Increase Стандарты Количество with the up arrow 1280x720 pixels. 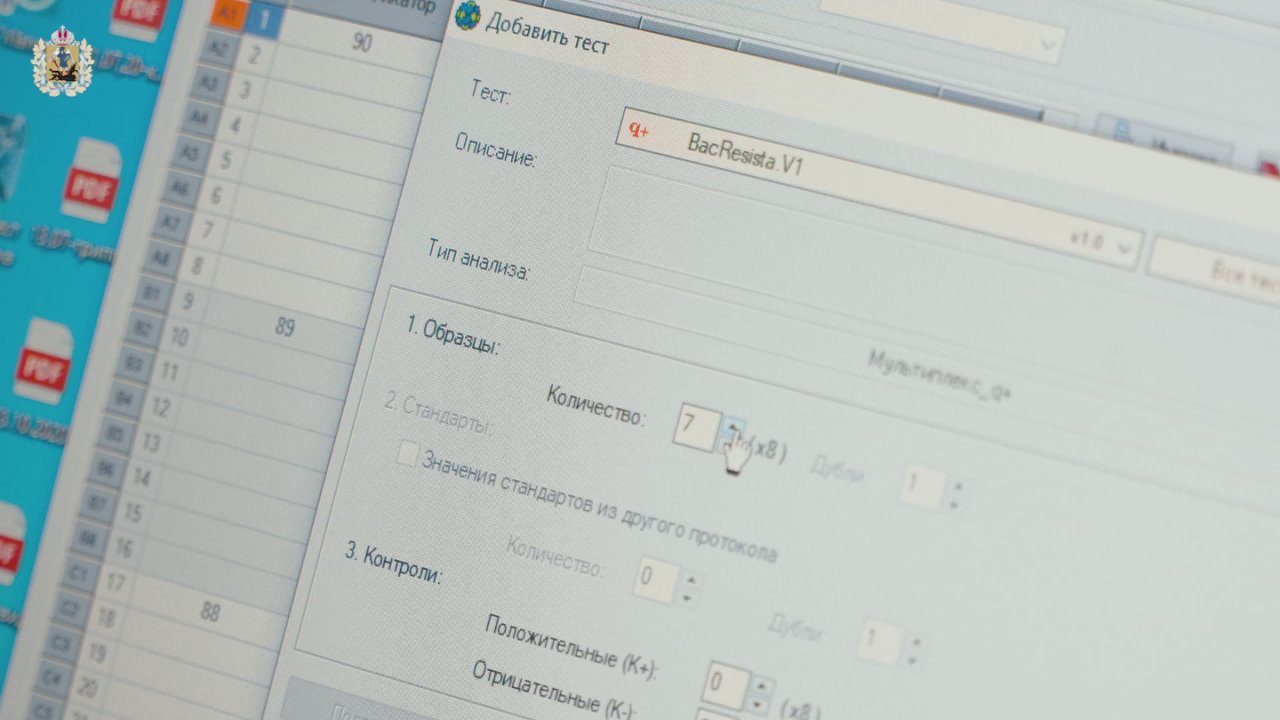tap(692, 578)
